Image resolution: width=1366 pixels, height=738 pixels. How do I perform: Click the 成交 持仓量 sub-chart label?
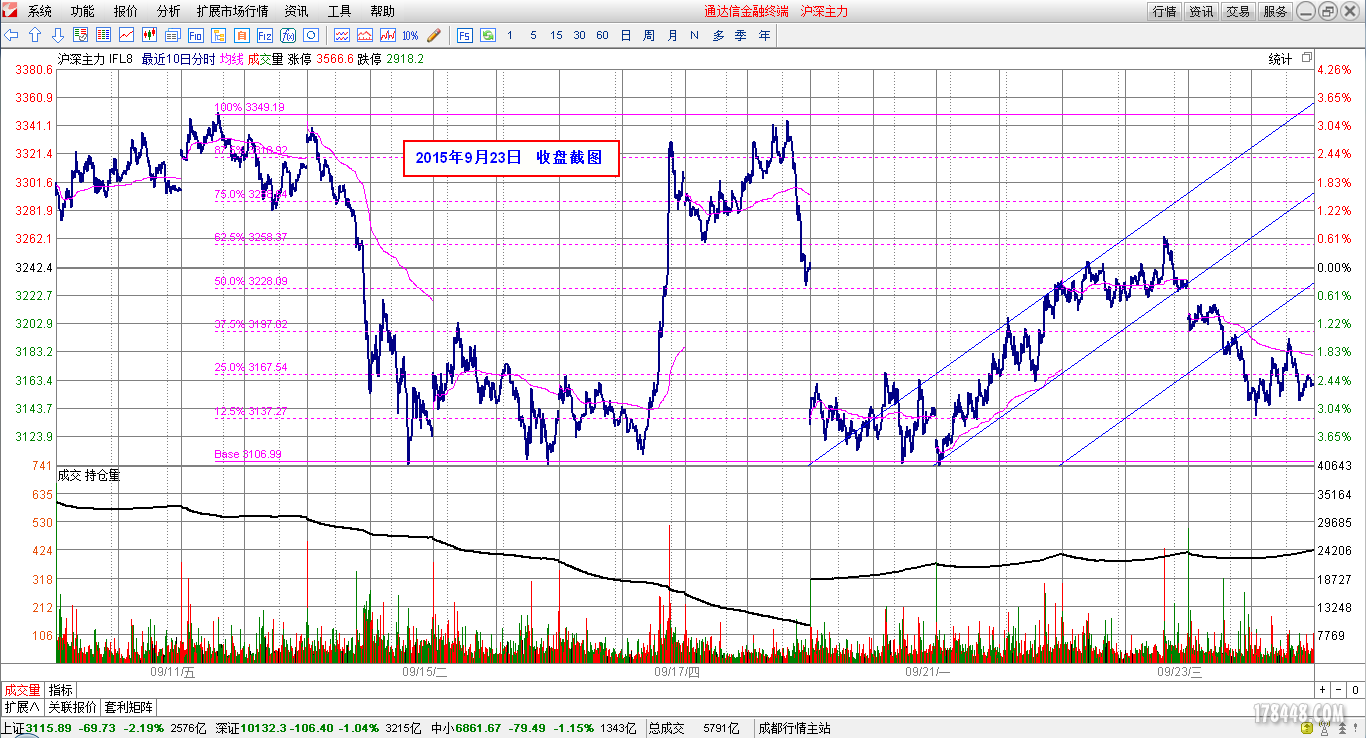tap(89, 476)
